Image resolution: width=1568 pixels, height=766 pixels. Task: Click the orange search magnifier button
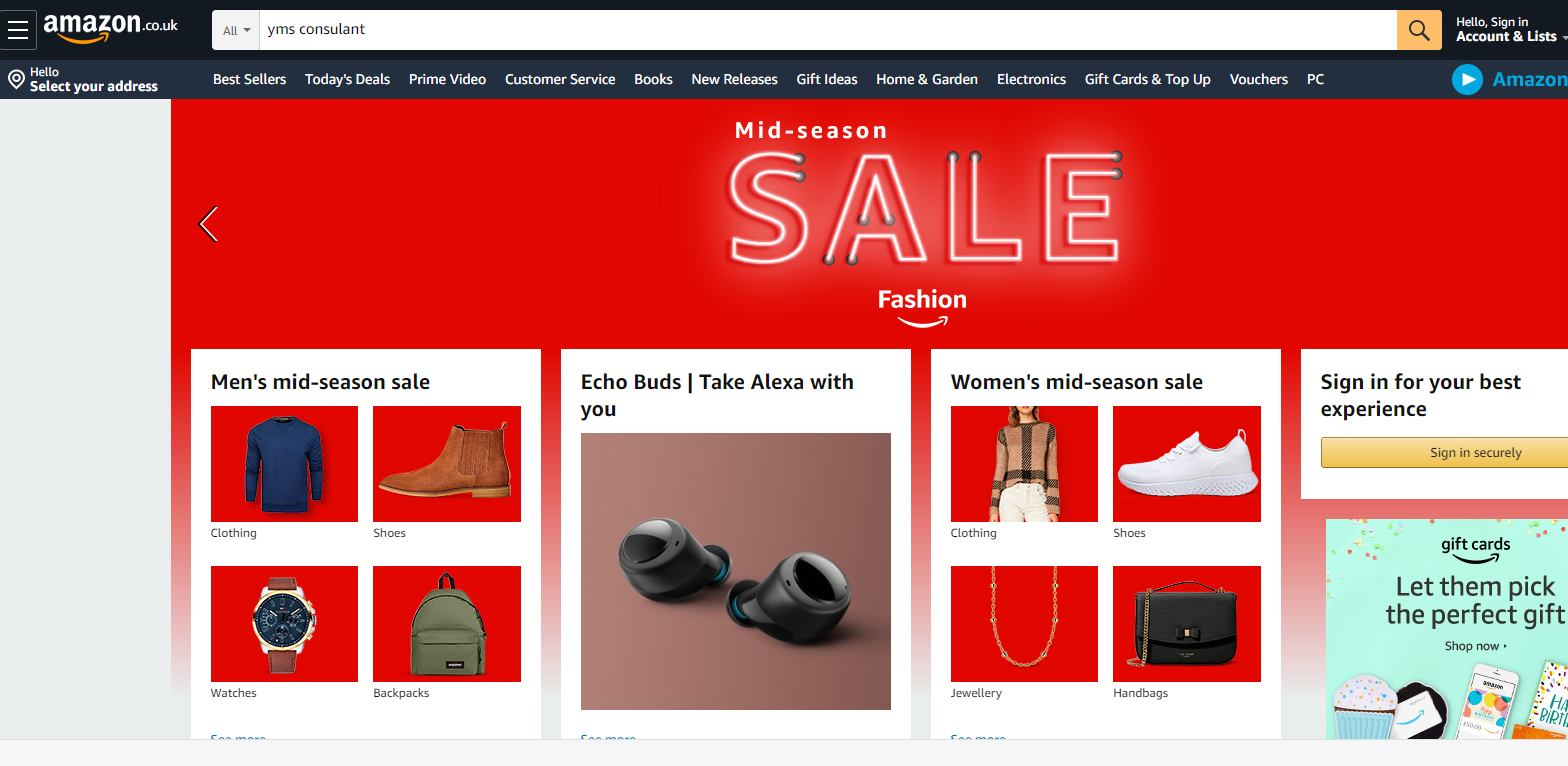point(1419,30)
